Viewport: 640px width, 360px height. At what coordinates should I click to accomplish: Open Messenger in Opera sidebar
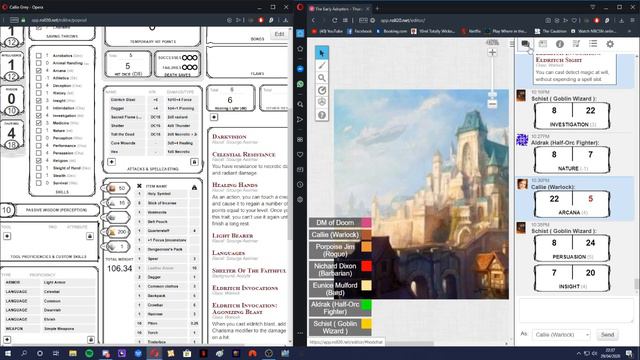(x=300, y=69)
